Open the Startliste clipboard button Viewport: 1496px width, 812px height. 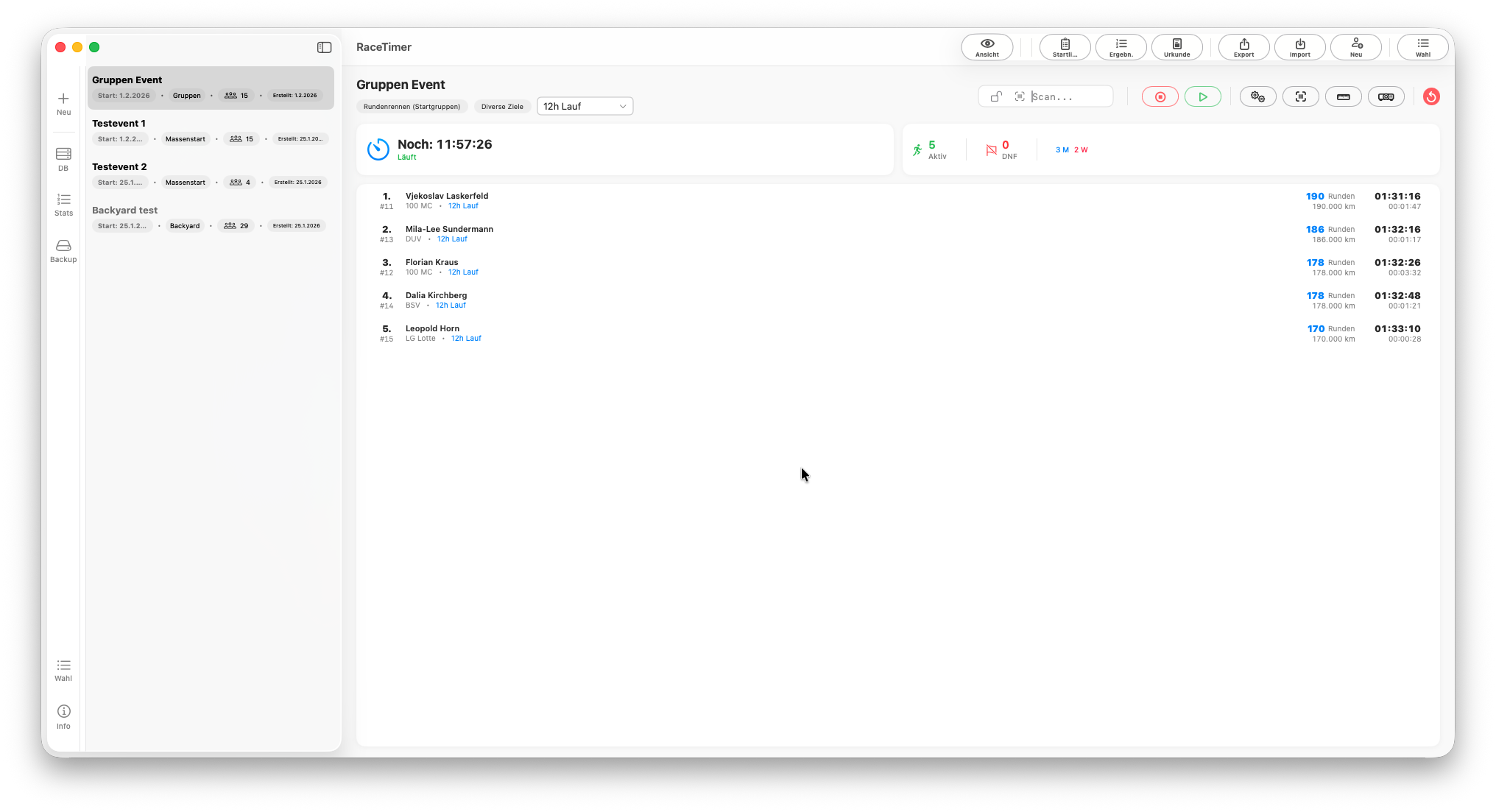pyautogui.click(x=1065, y=47)
